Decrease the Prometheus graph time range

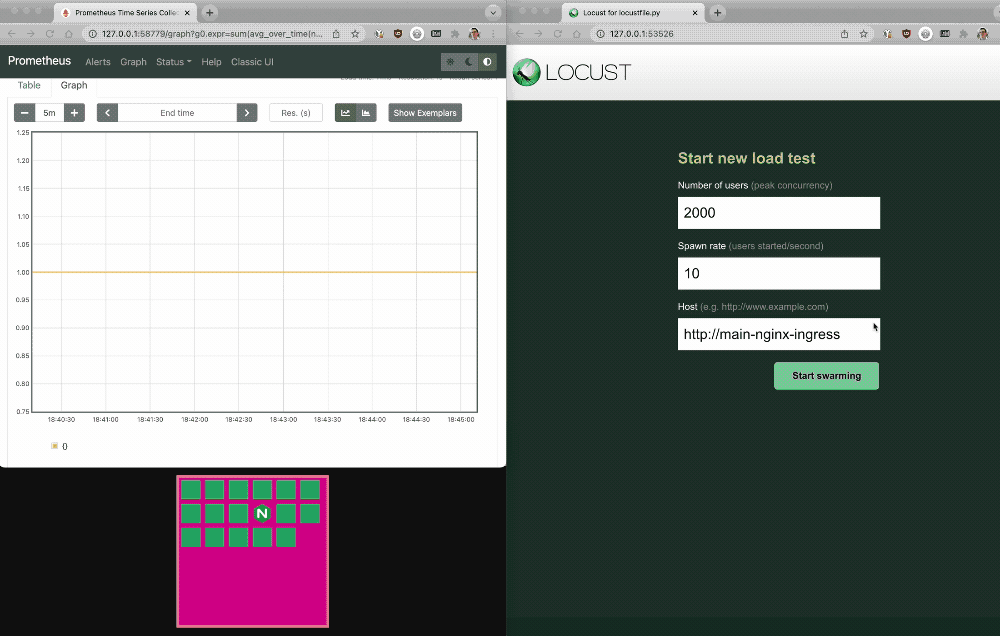pos(24,113)
